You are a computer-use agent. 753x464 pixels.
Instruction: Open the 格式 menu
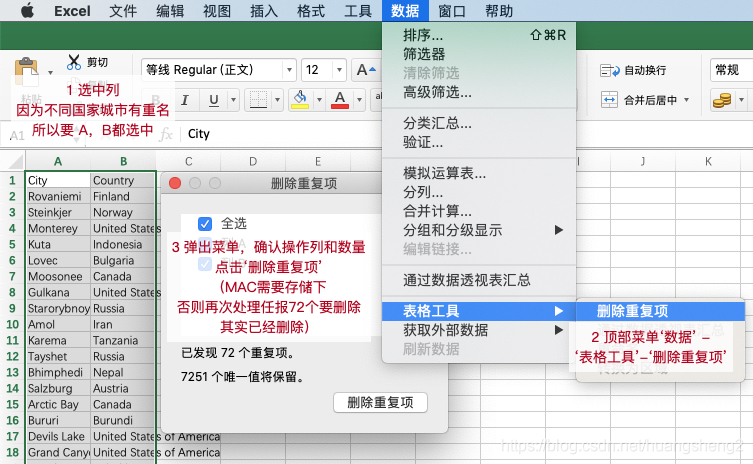coord(311,11)
